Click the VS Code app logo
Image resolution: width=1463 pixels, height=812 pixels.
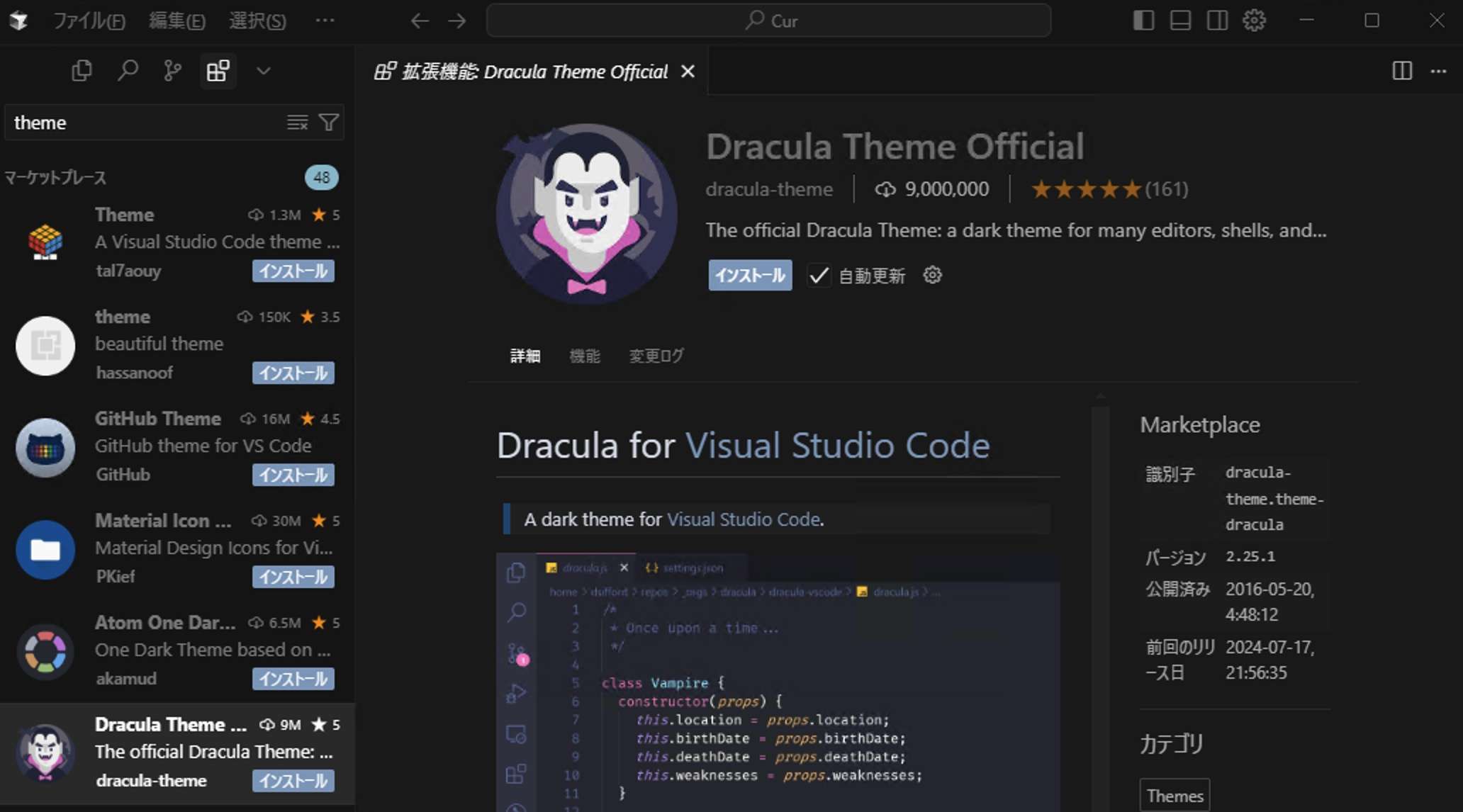click(x=19, y=21)
